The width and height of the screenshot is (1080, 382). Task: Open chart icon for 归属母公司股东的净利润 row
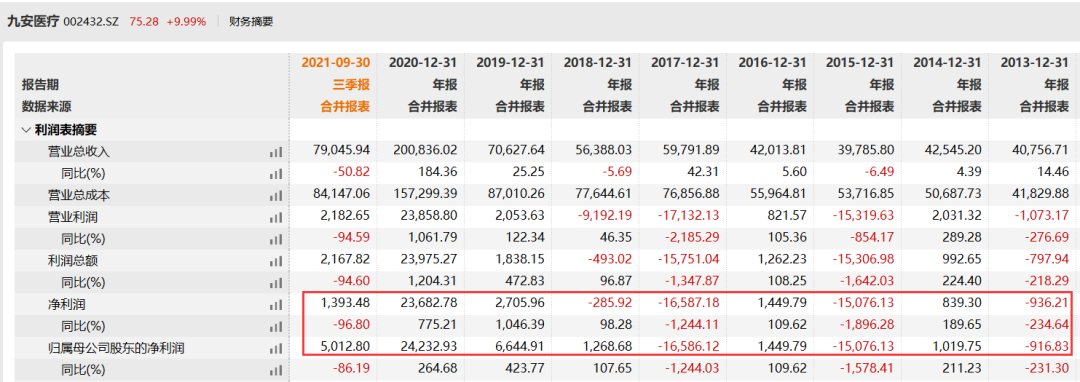276,348
